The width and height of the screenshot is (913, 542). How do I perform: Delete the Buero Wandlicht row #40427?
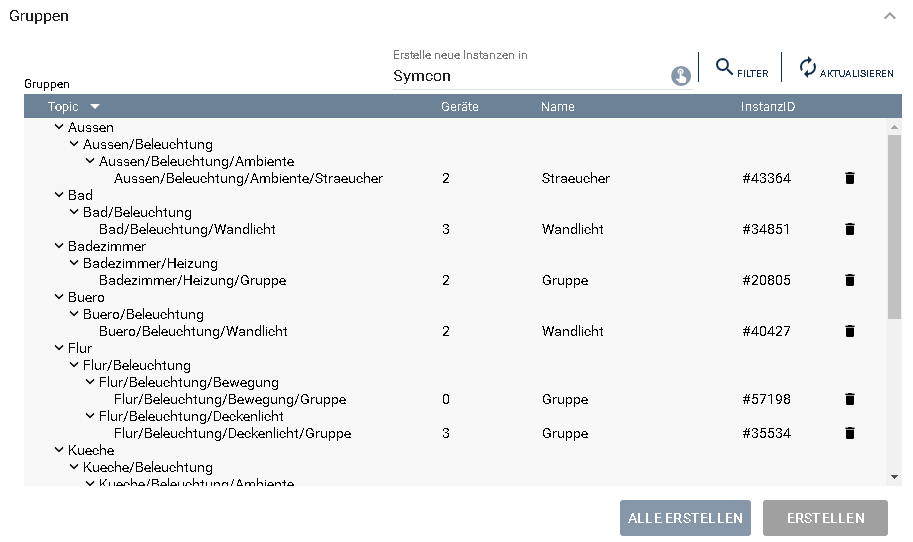850,331
